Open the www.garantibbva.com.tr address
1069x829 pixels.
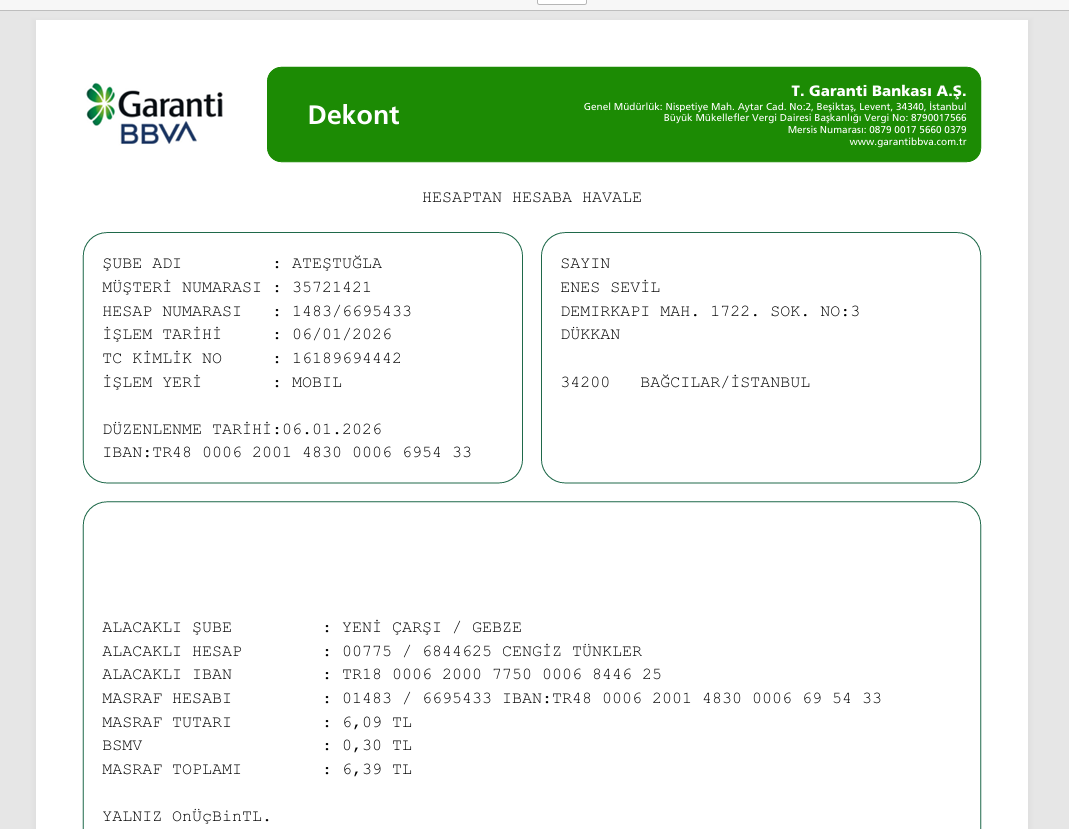[907, 142]
